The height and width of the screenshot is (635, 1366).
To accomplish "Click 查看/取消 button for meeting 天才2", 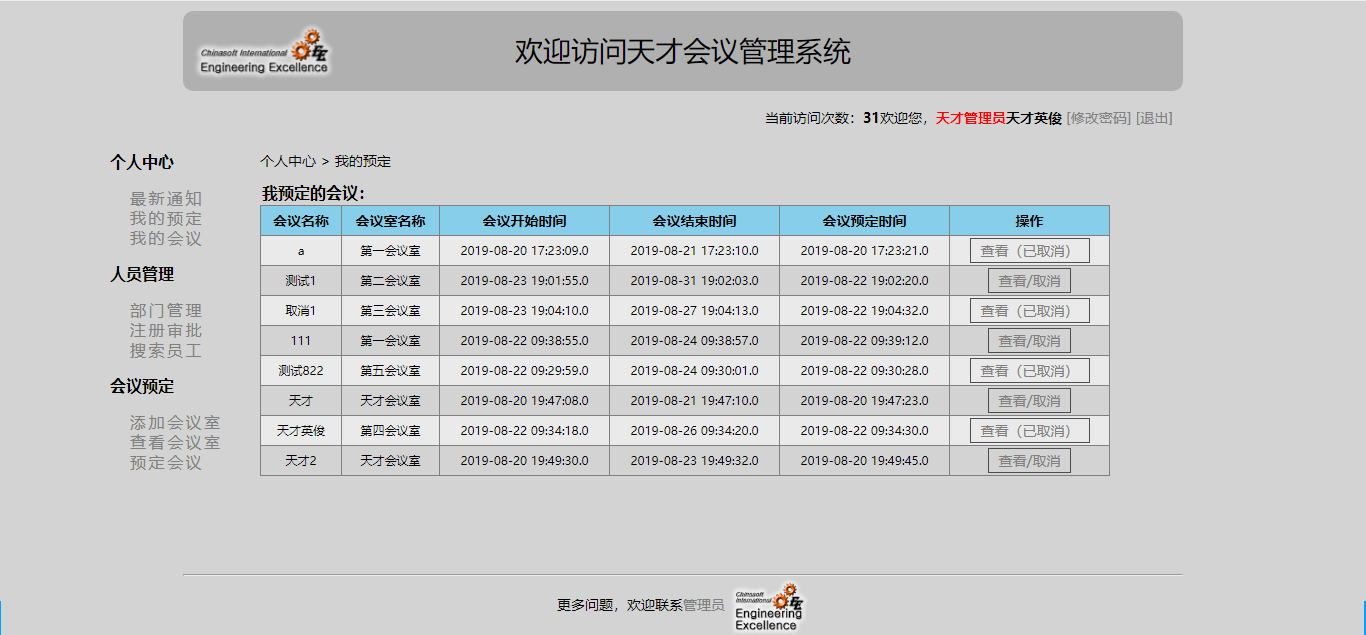I will coord(1029,460).
